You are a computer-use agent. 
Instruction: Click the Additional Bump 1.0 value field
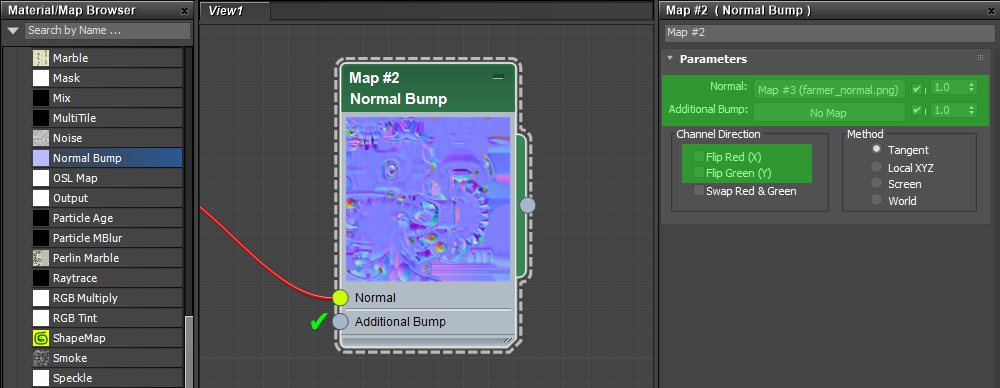click(949, 110)
